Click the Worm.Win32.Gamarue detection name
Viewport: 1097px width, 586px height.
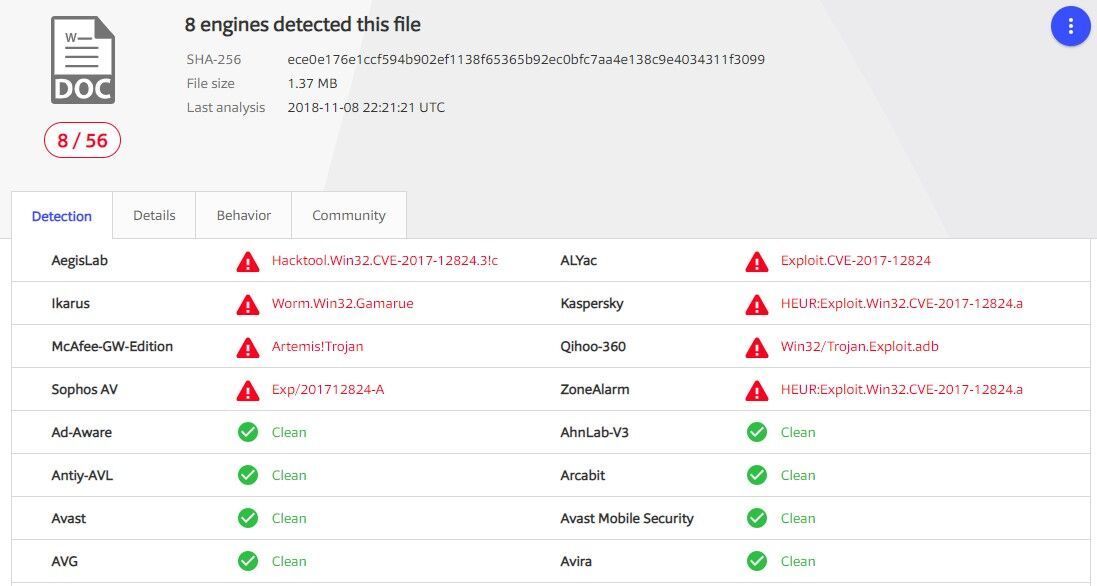[342, 304]
